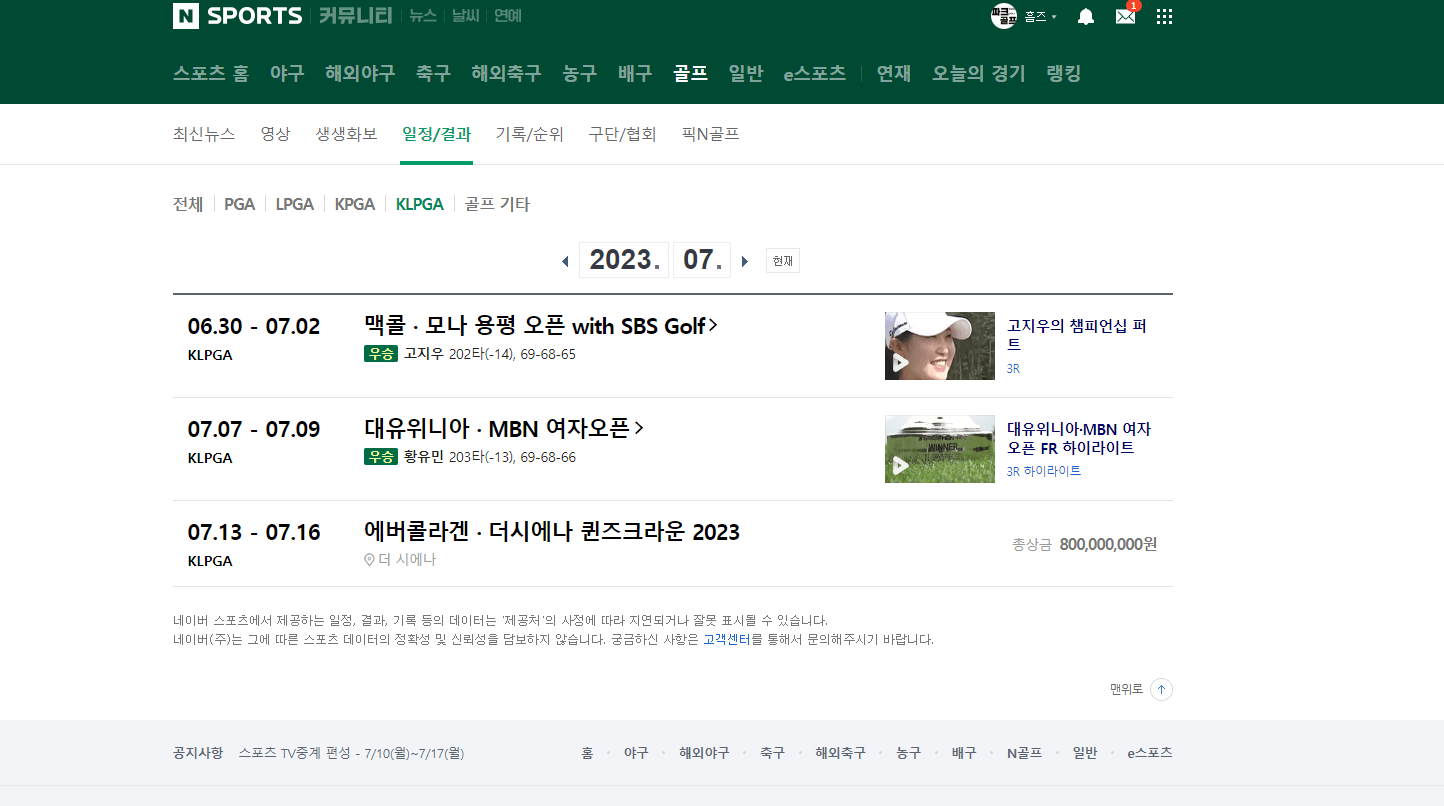Filter schedule by PGA

click(239, 204)
